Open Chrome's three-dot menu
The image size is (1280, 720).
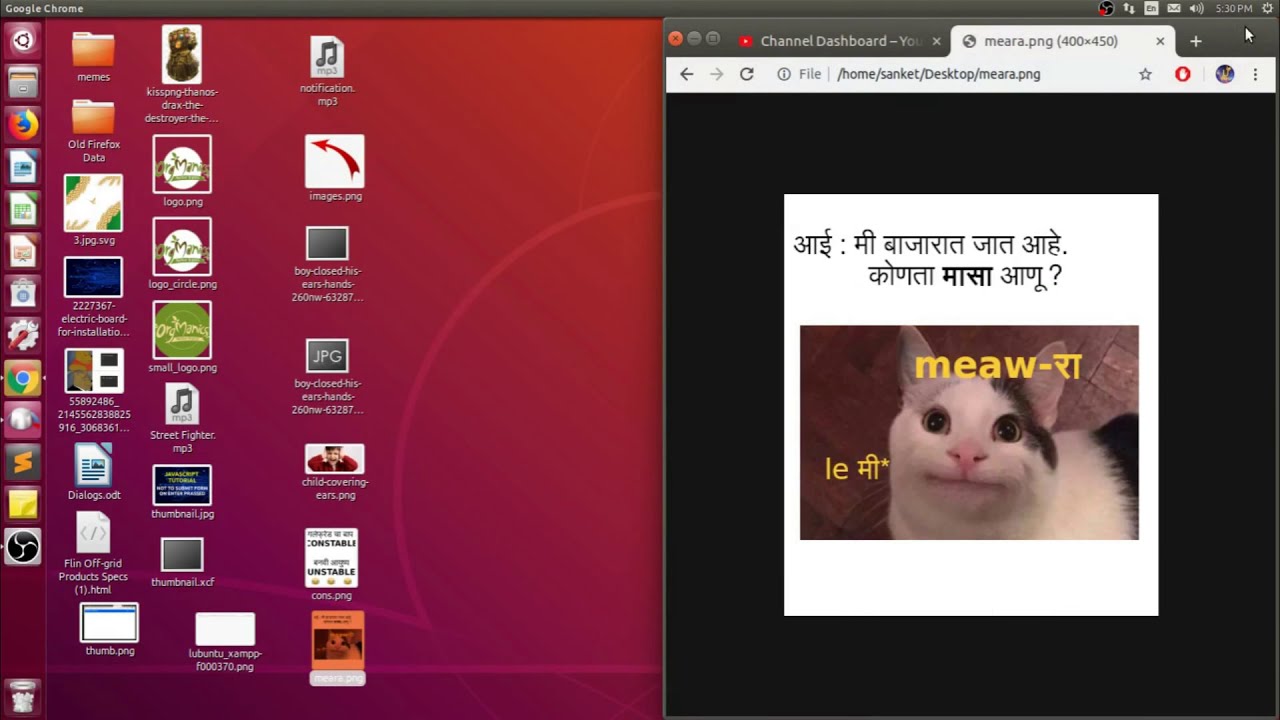[1255, 74]
